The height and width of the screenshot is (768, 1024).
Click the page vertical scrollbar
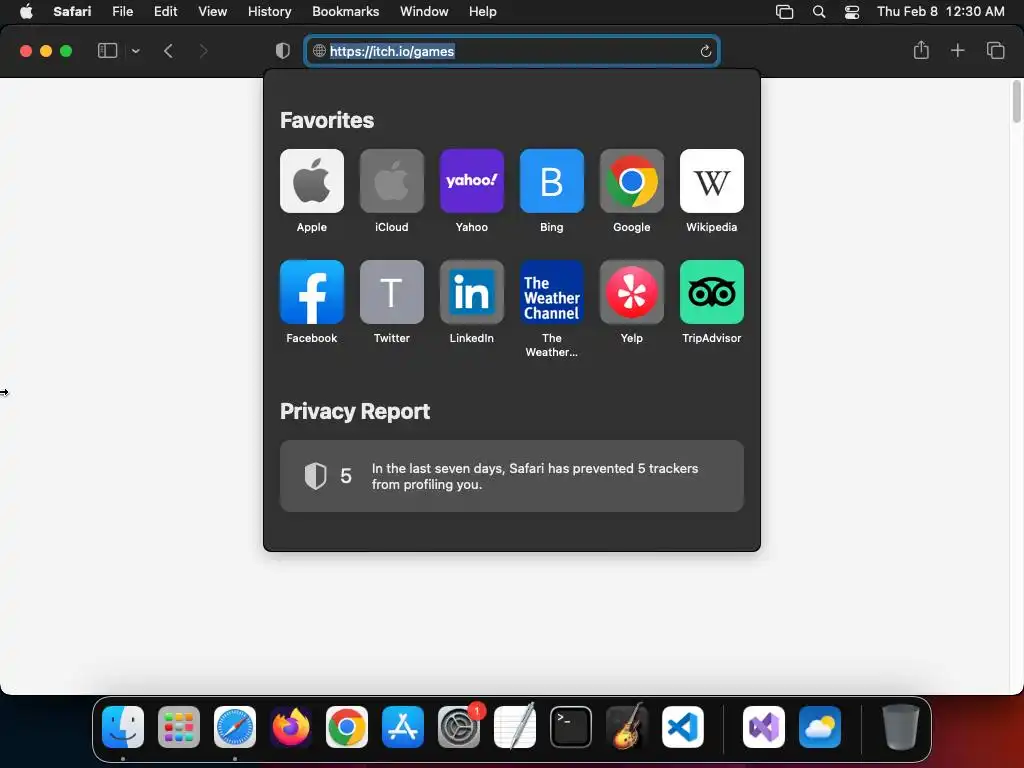pyautogui.click(x=1016, y=101)
